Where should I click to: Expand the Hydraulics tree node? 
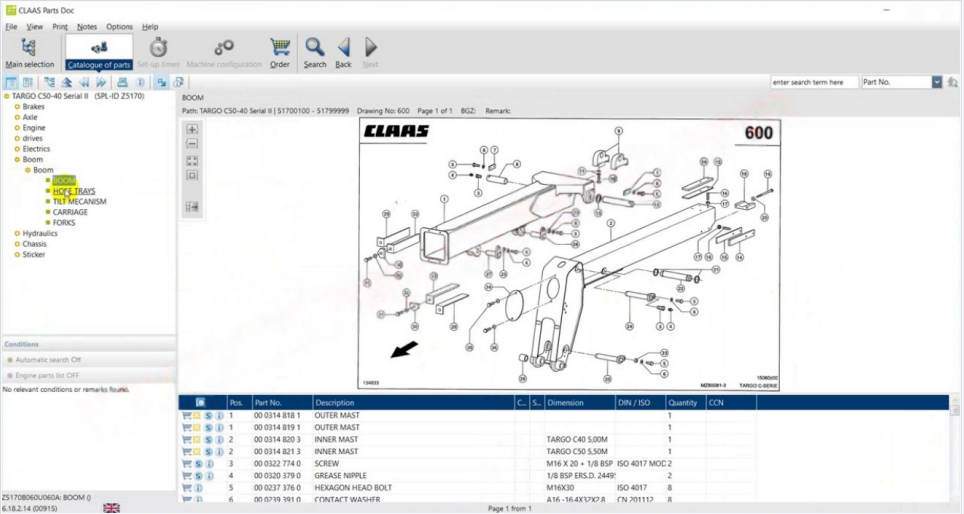17,233
